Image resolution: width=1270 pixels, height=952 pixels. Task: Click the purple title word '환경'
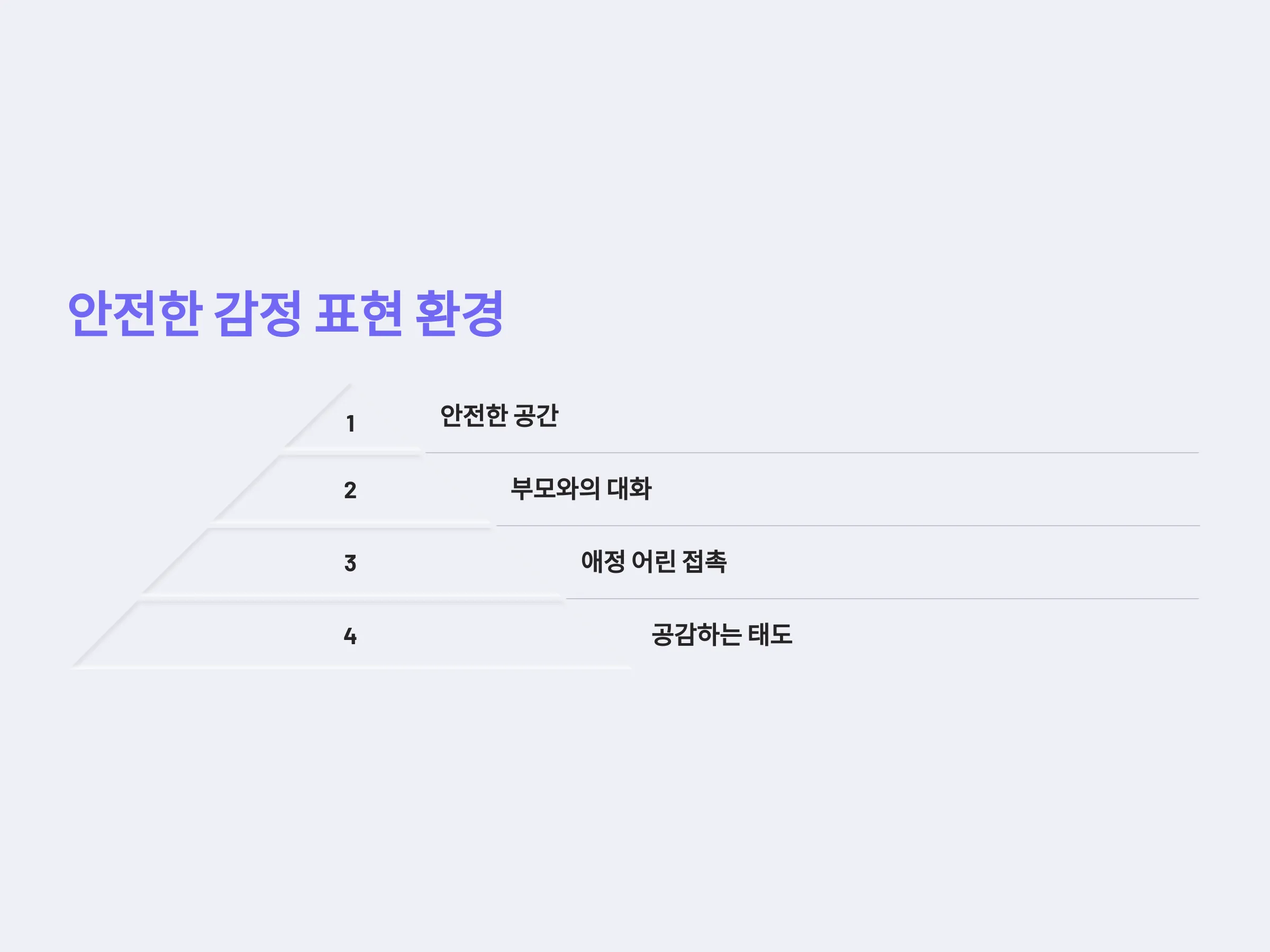[x=459, y=313]
